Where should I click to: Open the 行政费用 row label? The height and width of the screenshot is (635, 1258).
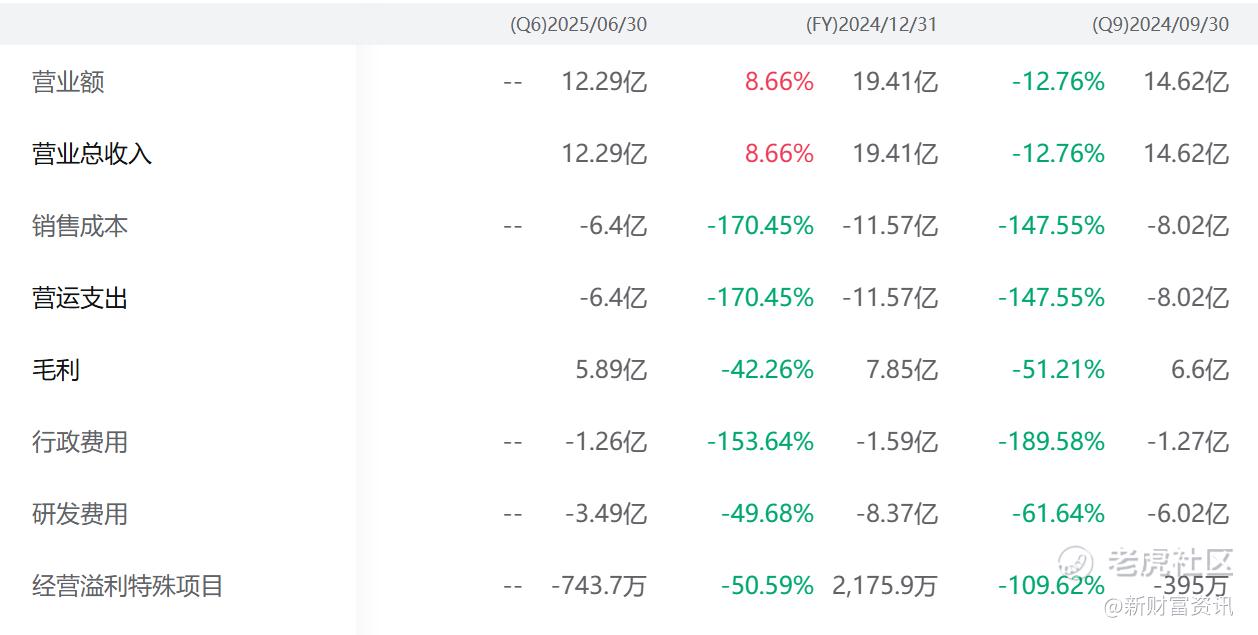click(x=80, y=442)
